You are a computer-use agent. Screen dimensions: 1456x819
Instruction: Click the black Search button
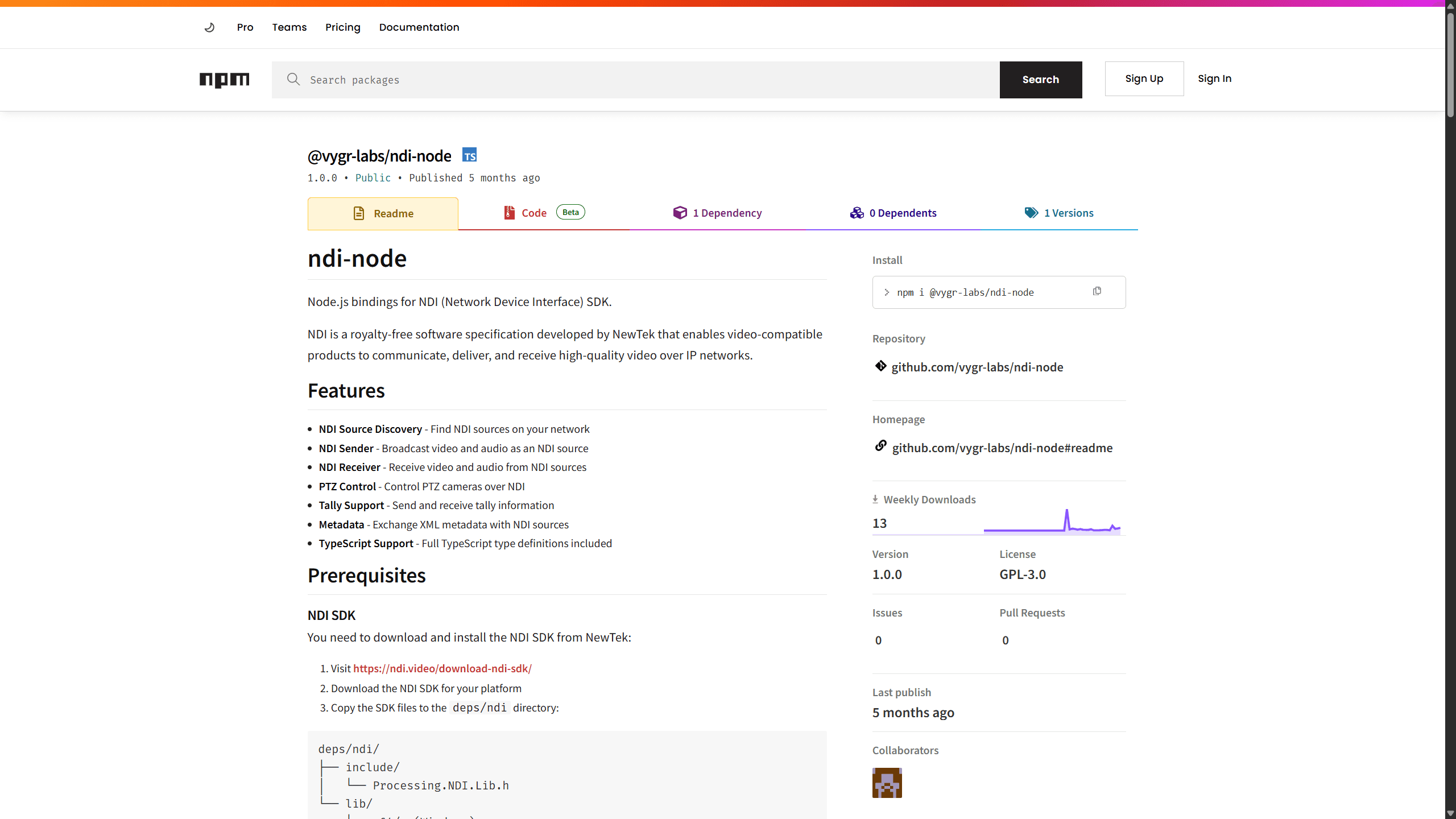(1041, 80)
